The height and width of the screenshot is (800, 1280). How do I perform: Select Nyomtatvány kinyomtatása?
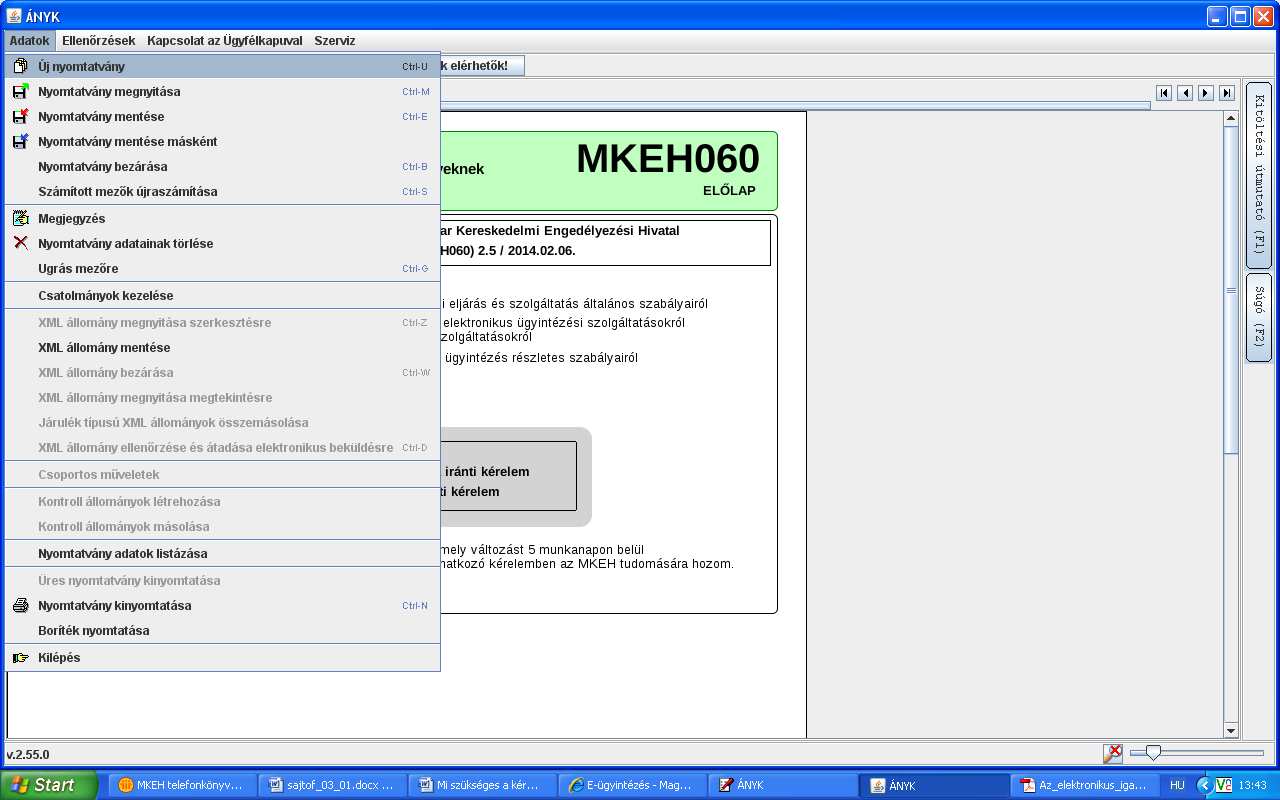point(222,605)
